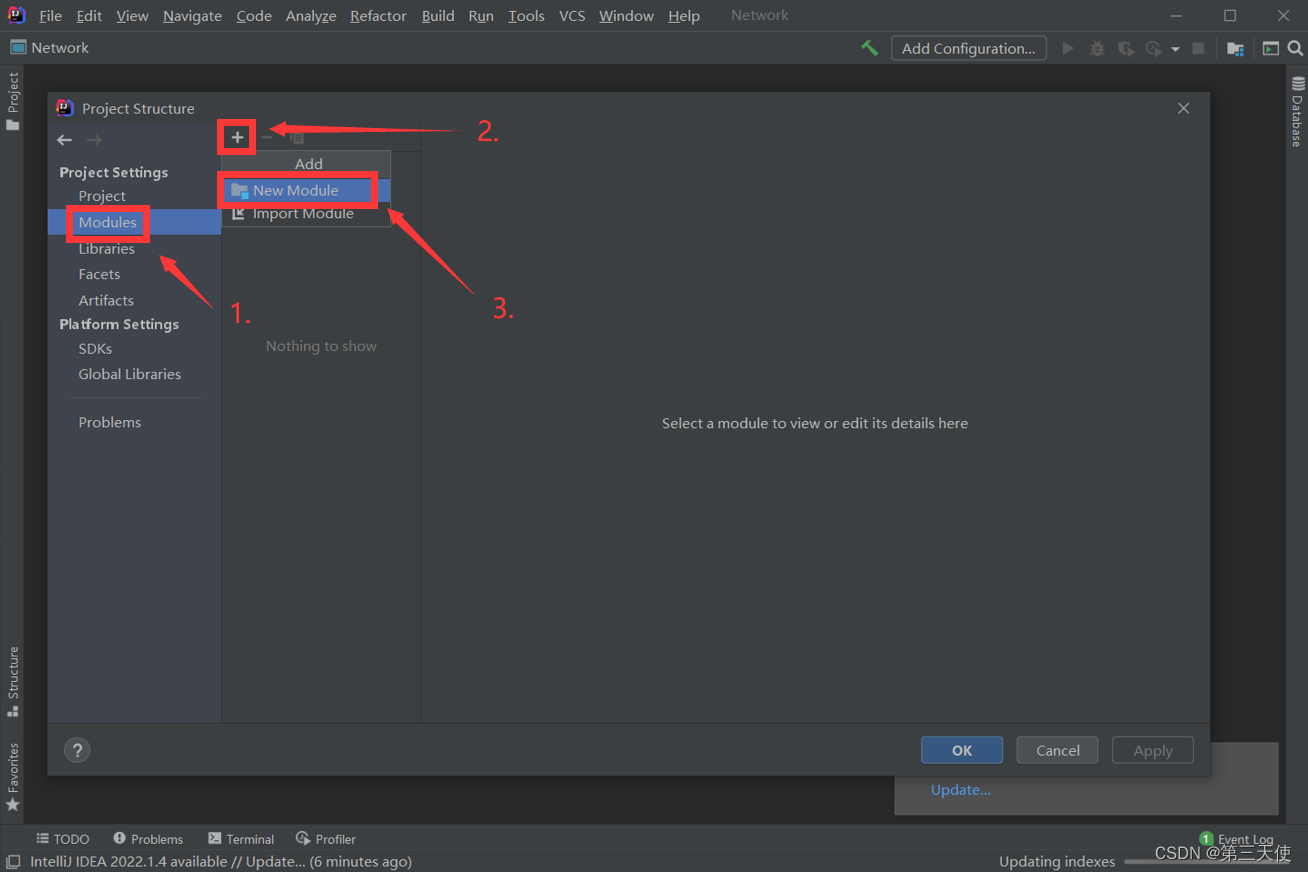The image size is (1308, 872).
Task: Click the Run Anything icon in toolbar
Action: 1271,48
